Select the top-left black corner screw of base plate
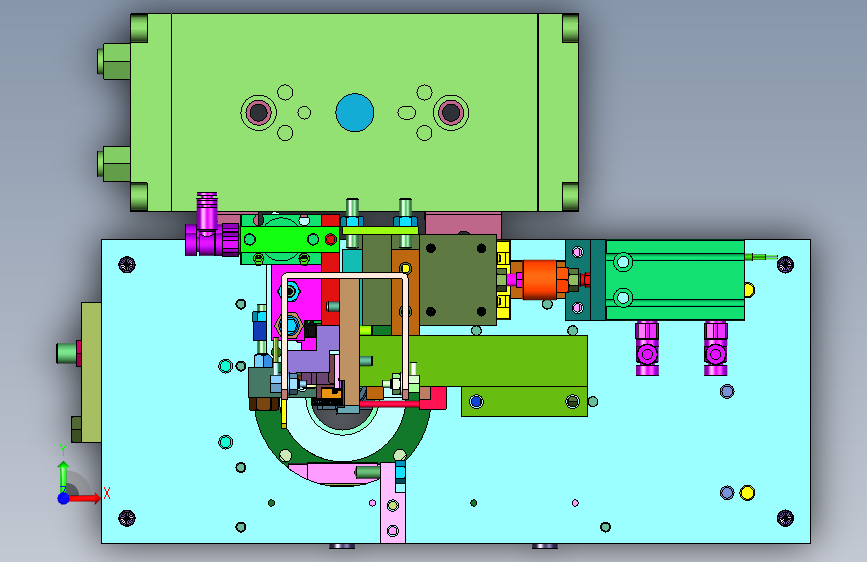Screen dimensions: 867x562 pyautogui.click(x=127, y=264)
